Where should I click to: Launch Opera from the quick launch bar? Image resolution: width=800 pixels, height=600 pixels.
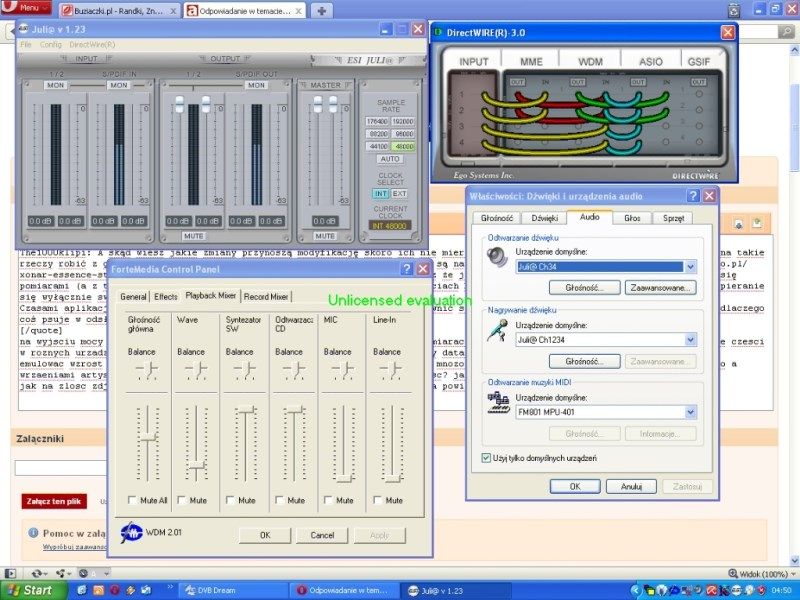click(x=114, y=590)
